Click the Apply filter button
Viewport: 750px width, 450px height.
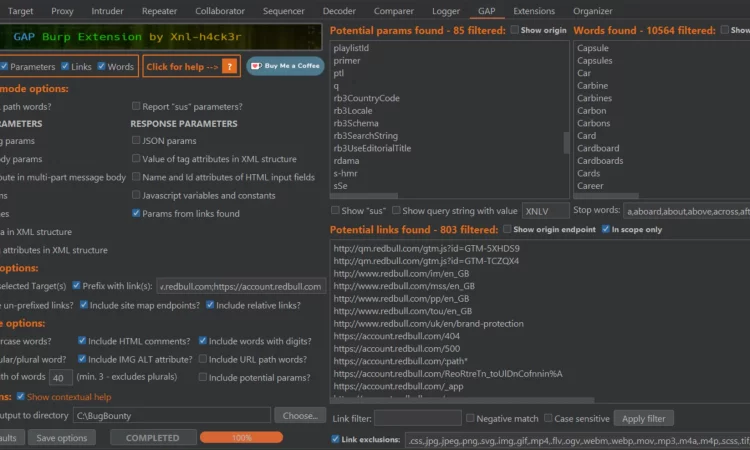pos(643,418)
